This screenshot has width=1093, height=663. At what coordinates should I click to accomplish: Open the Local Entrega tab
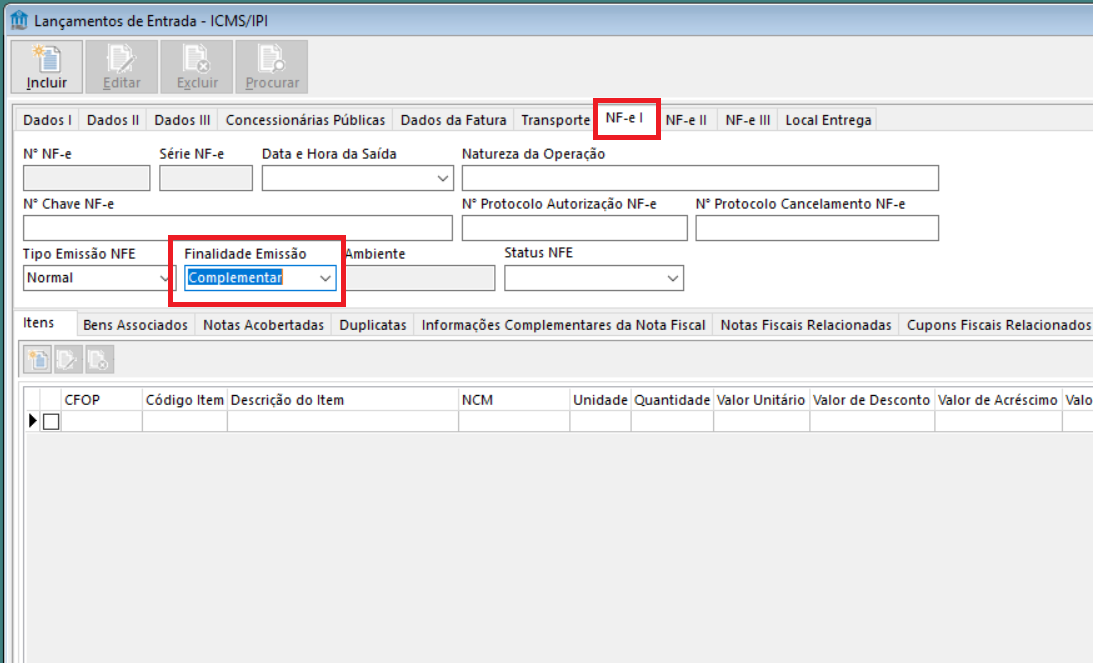[828, 120]
